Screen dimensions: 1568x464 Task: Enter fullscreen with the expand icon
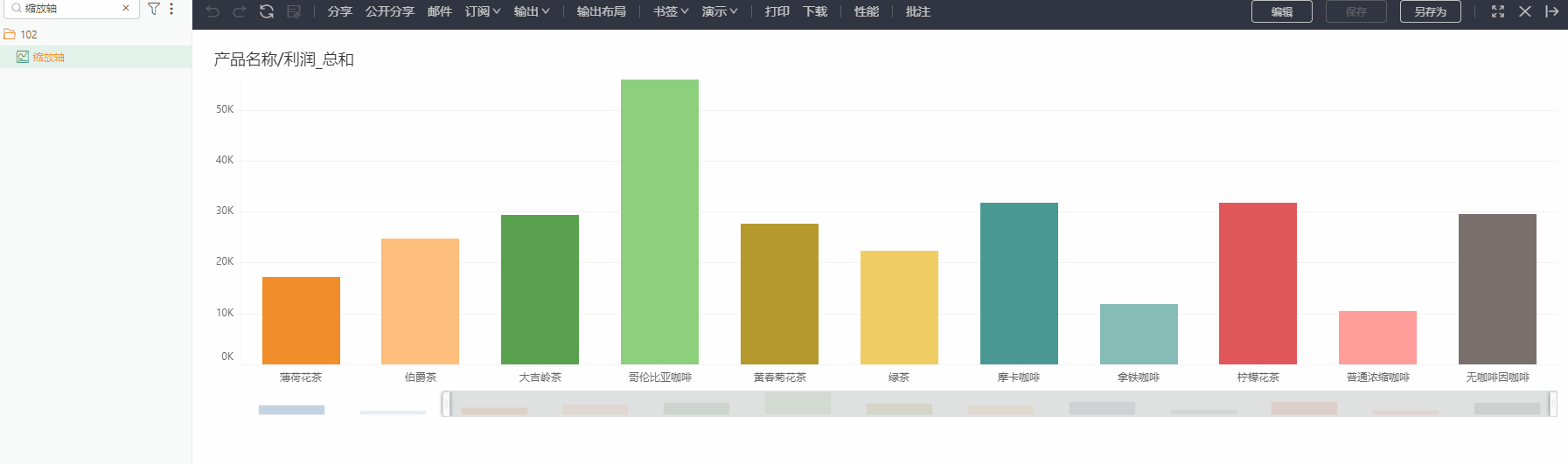pyautogui.click(x=1498, y=11)
